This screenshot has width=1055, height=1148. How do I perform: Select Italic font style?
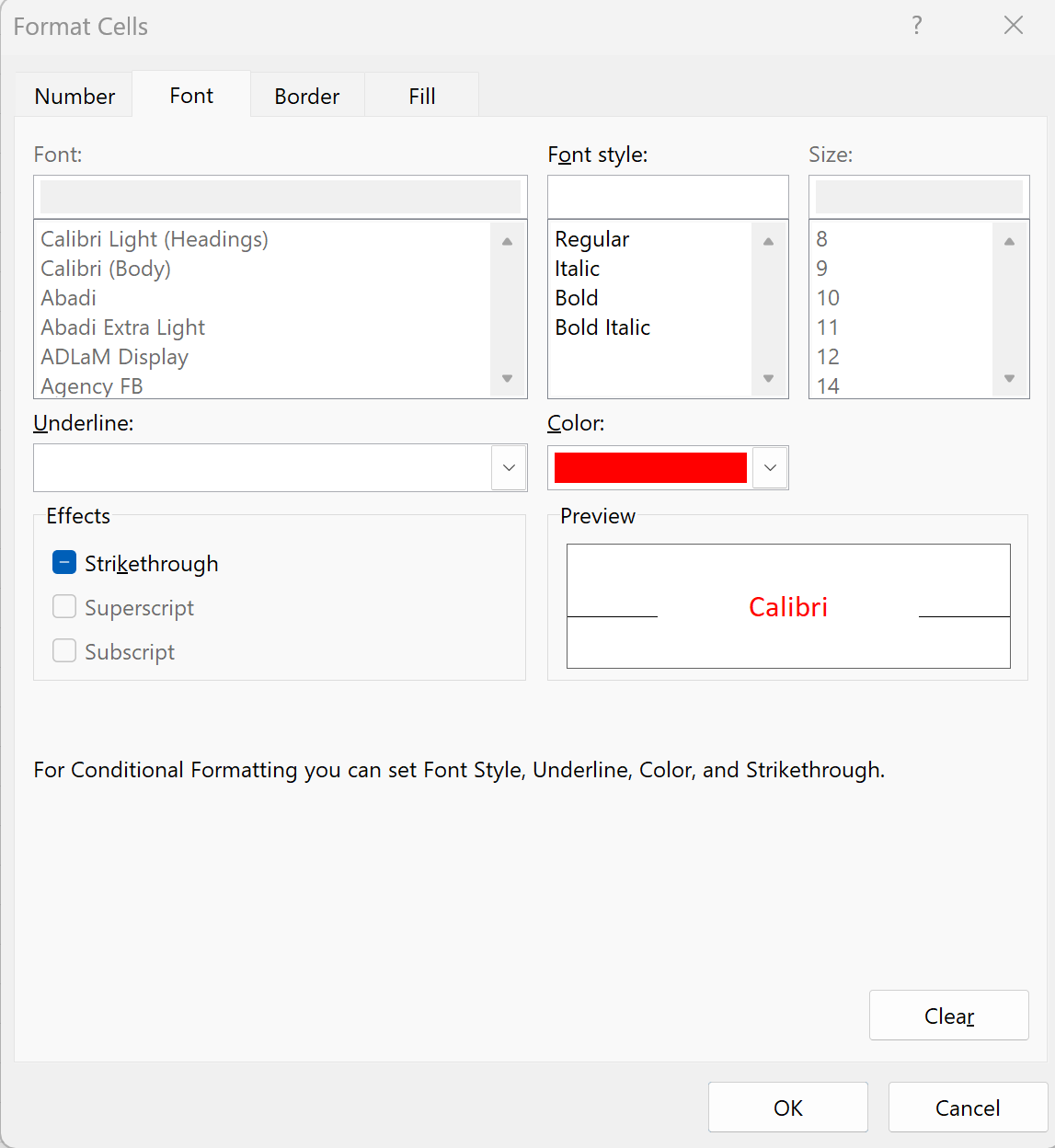577,269
